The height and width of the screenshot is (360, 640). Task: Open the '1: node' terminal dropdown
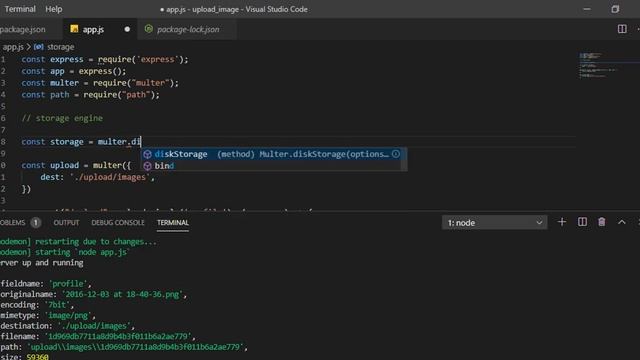(494, 223)
